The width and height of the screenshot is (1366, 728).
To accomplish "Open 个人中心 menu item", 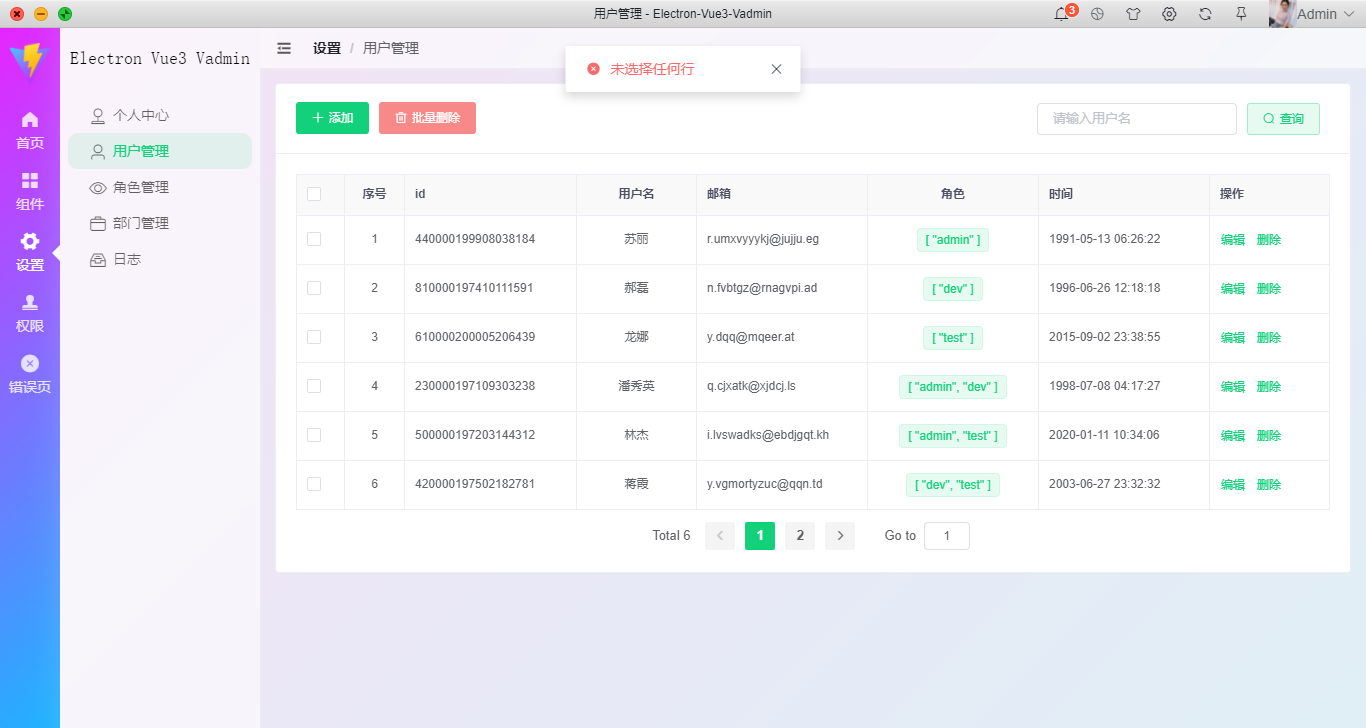I will click(x=160, y=115).
